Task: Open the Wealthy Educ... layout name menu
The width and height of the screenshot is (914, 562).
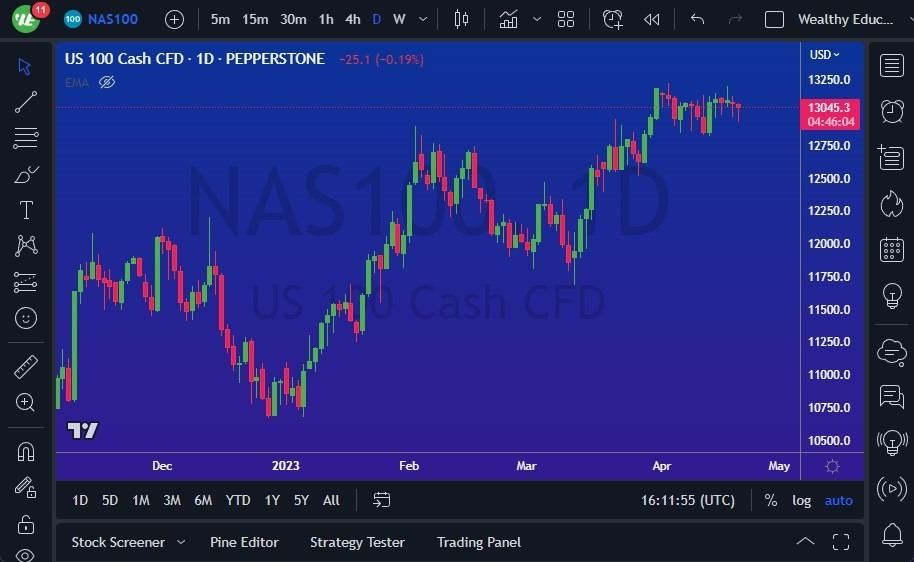Action: pos(845,19)
